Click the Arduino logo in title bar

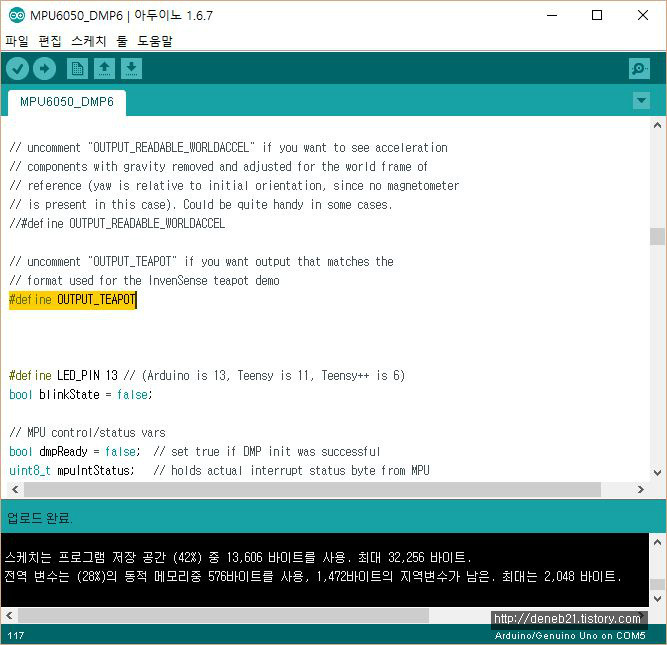point(17,16)
